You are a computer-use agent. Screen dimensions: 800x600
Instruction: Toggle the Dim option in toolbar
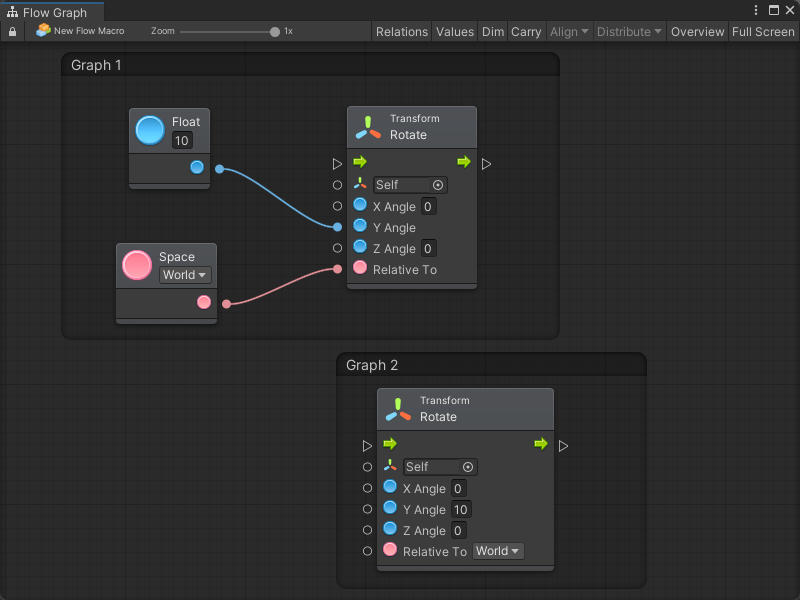493,32
